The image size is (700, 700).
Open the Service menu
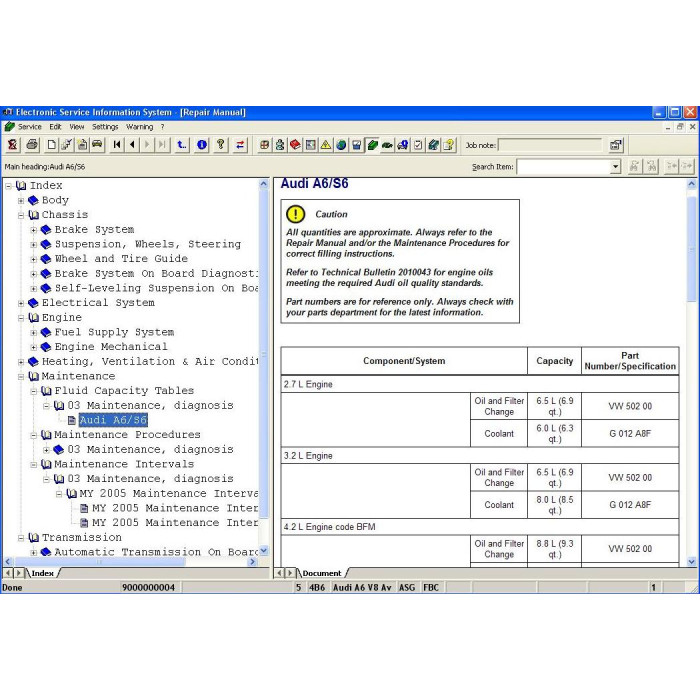pyautogui.click(x=29, y=127)
